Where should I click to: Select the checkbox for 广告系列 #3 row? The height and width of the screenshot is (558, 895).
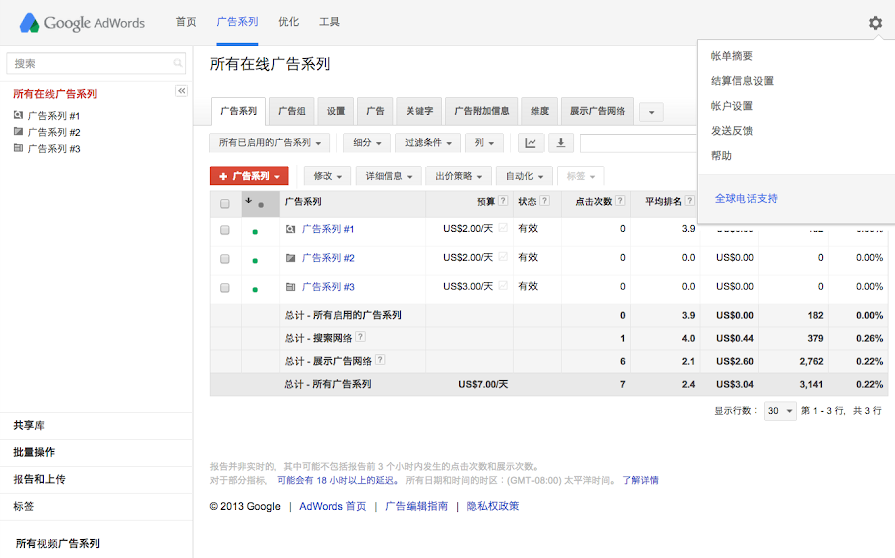(225, 287)
